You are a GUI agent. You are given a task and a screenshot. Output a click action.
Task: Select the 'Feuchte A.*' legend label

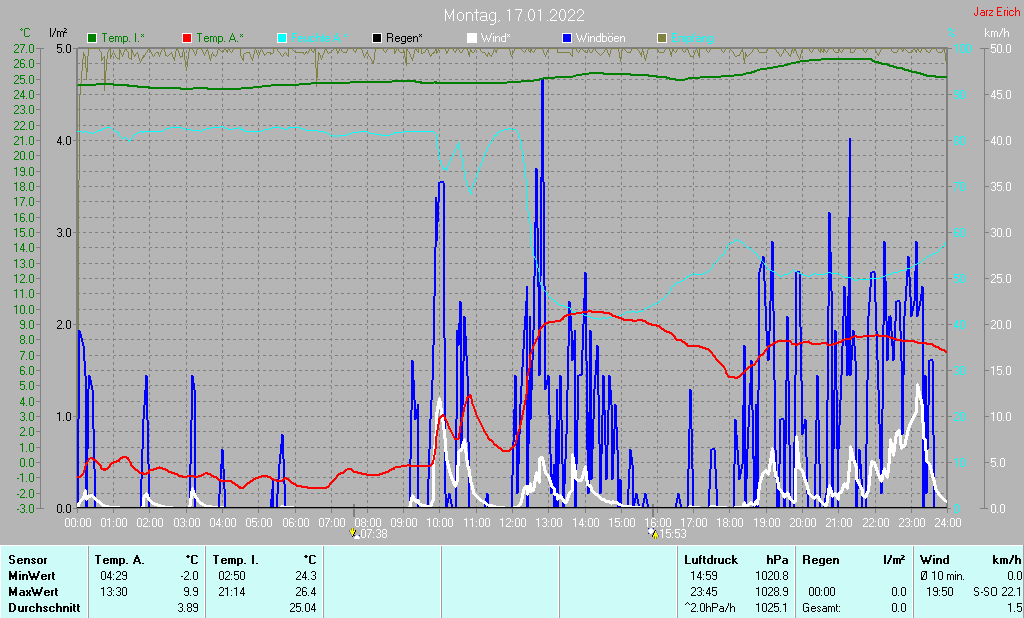(319, 38)
